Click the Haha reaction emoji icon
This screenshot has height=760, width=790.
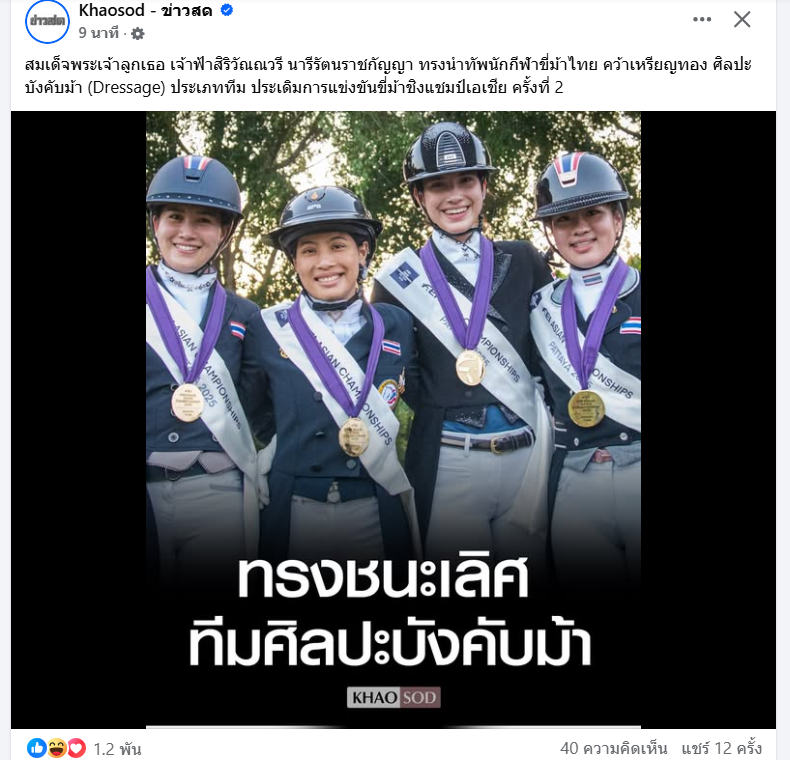click(57, 748)
